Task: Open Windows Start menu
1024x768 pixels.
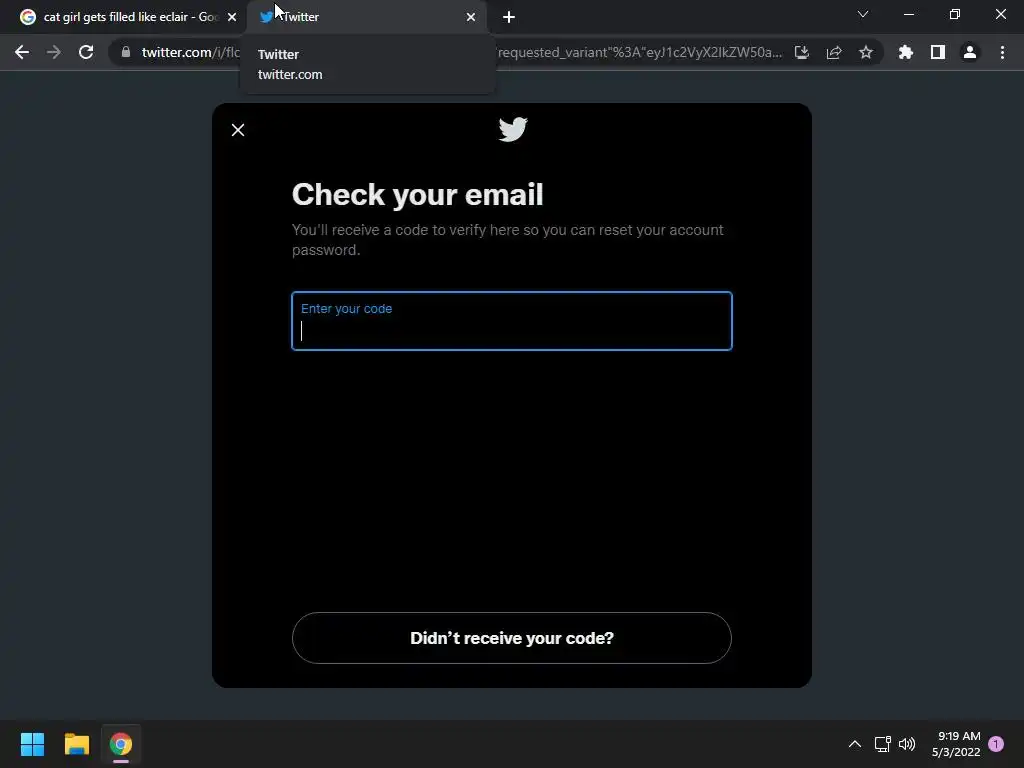Action: 33,744
